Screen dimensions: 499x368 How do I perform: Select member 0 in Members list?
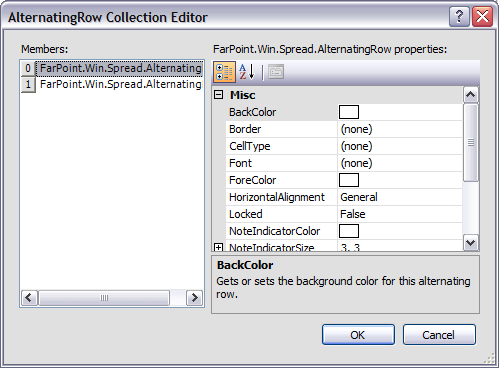pos(120,68)
